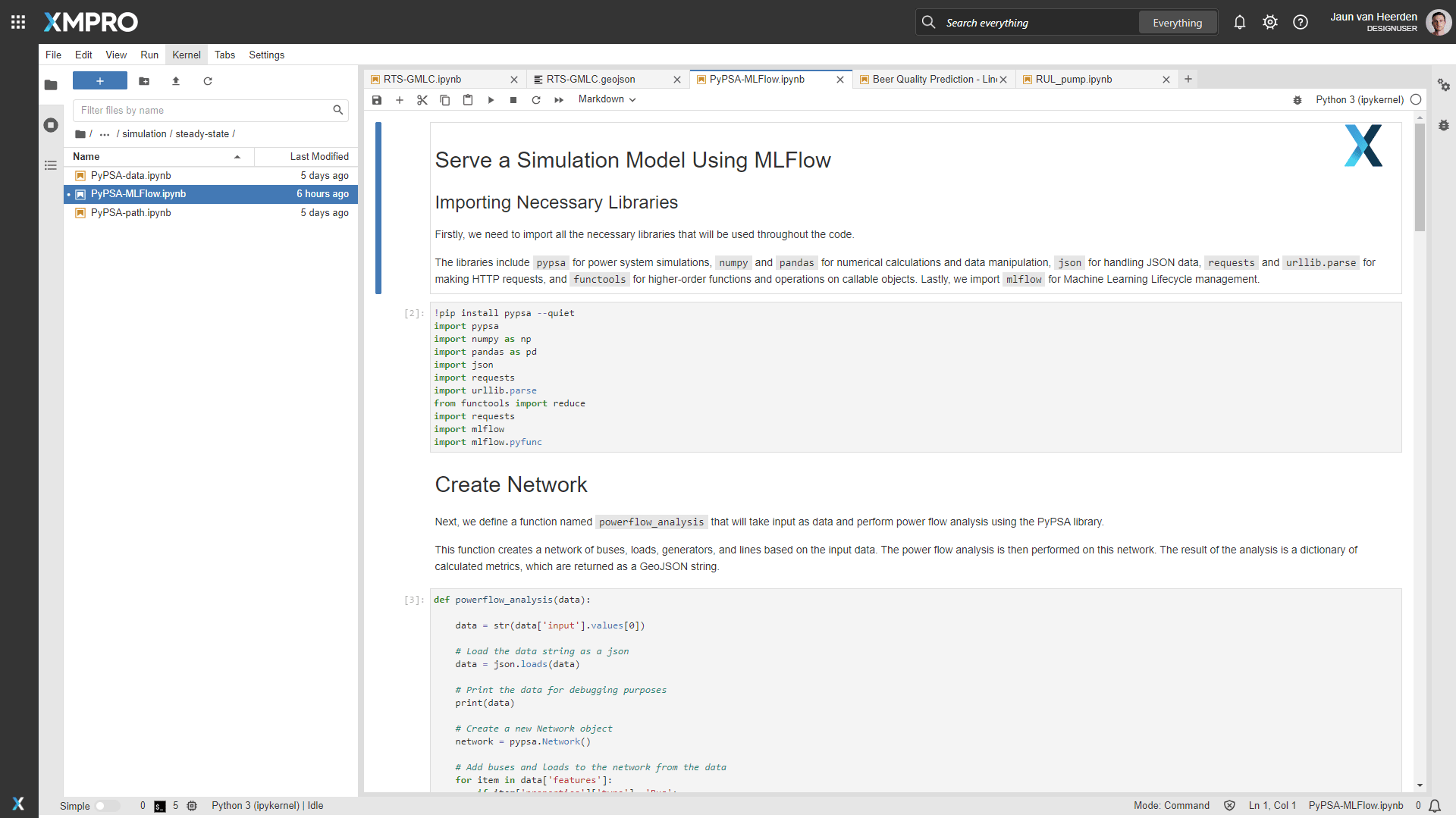The image size is (1456, 818).
Task: Save the notebook with the save icon
Action: click(377, 100)
